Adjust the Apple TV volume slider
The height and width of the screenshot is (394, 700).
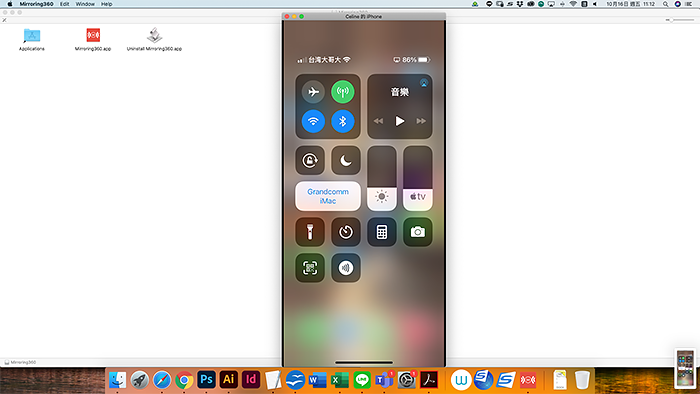point(418,178)
